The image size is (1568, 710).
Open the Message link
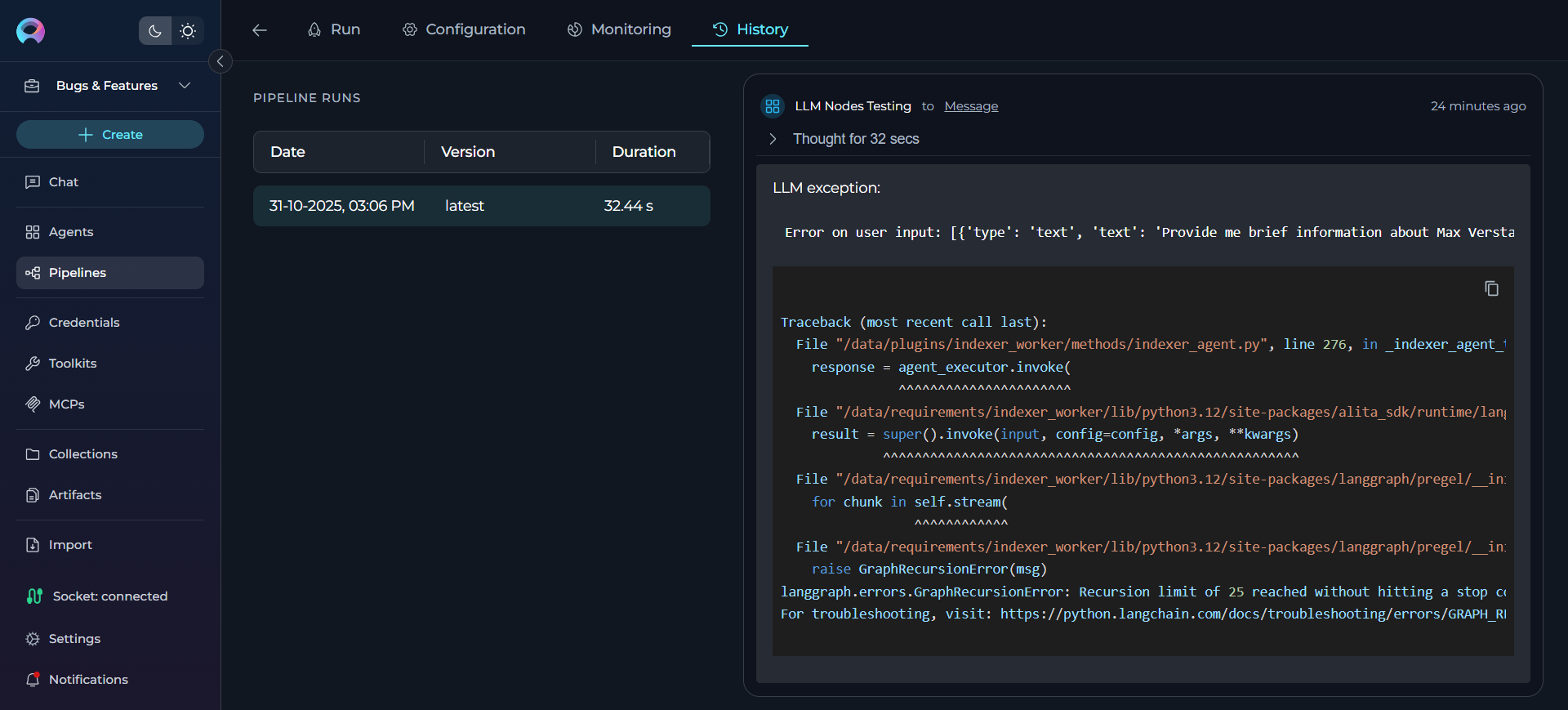pos(971,106)
